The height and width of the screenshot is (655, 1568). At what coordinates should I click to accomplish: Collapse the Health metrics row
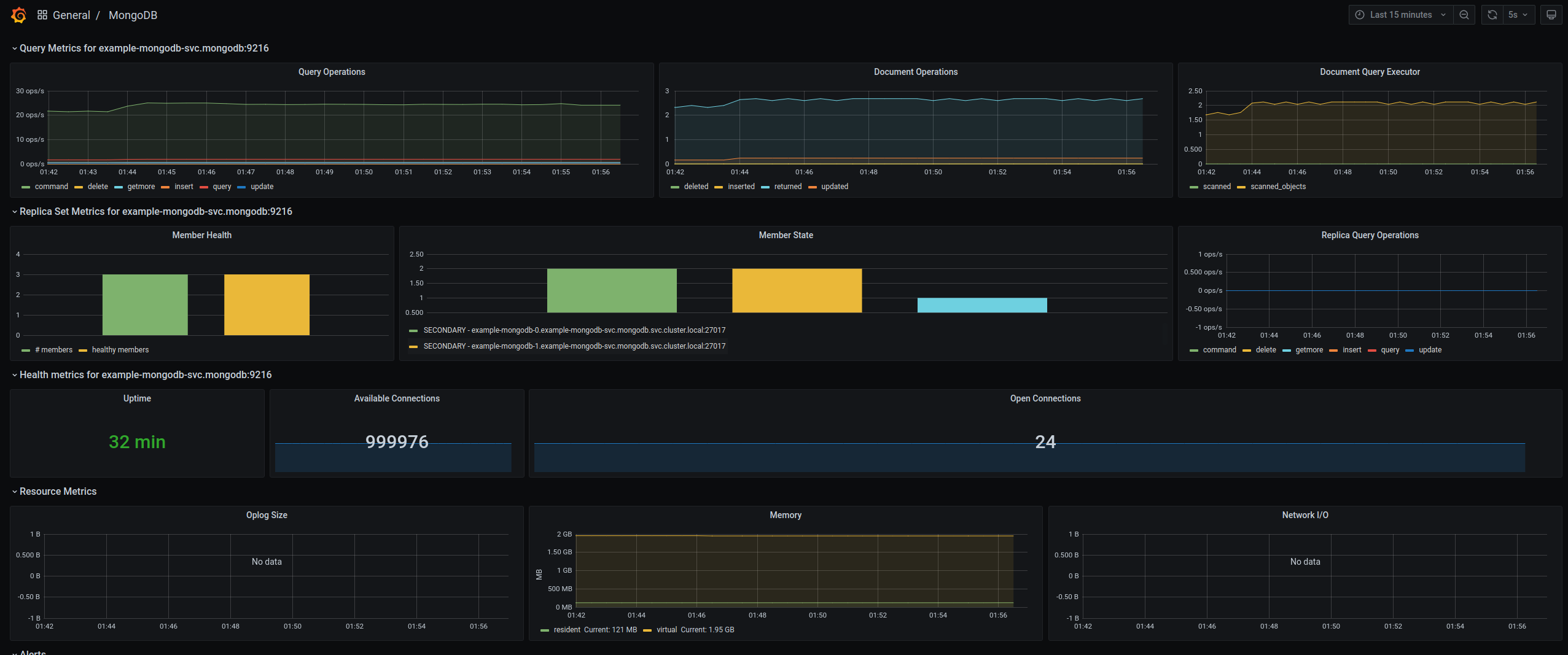pyautogui.click(x=145, y=374)
